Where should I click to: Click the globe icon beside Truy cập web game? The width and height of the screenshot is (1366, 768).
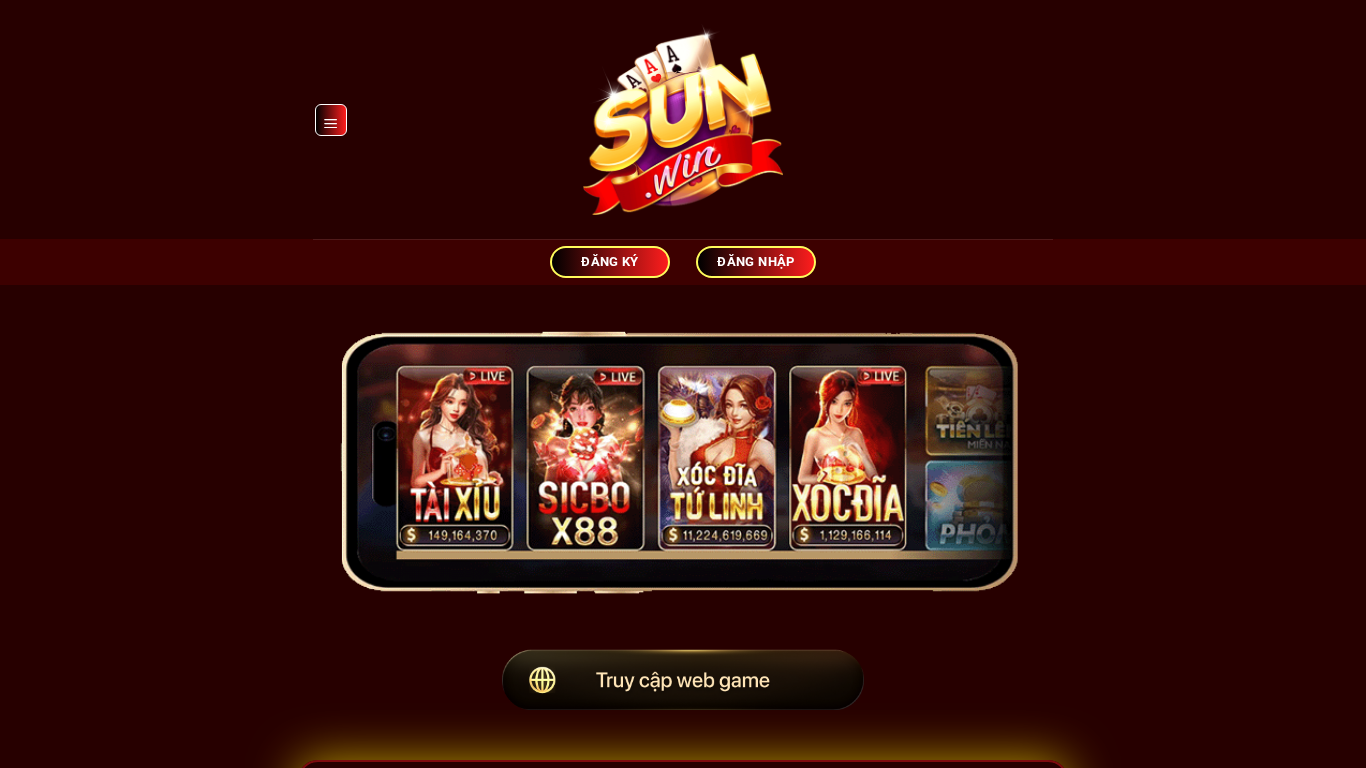pyautogui.click(x=542, y=680)
